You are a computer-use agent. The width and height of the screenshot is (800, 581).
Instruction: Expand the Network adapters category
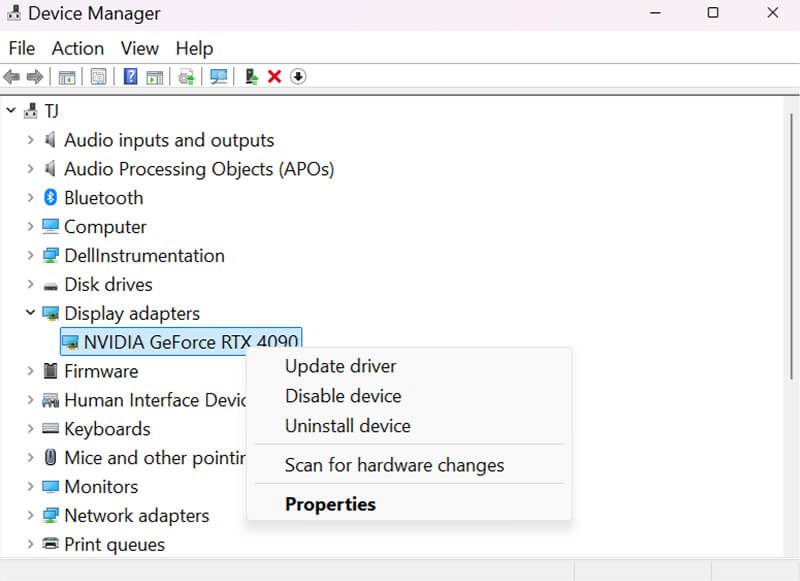(x=31, y=515)
